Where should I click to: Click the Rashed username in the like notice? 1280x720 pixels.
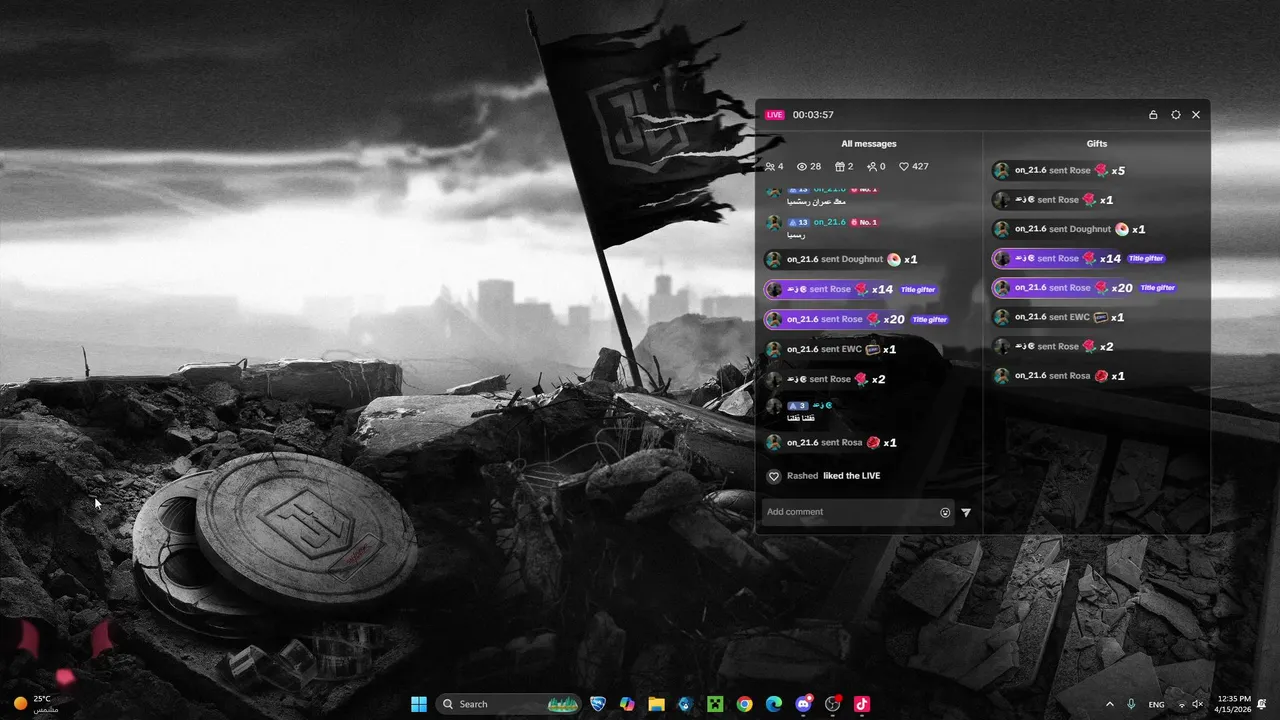click(x=802, y=476)
